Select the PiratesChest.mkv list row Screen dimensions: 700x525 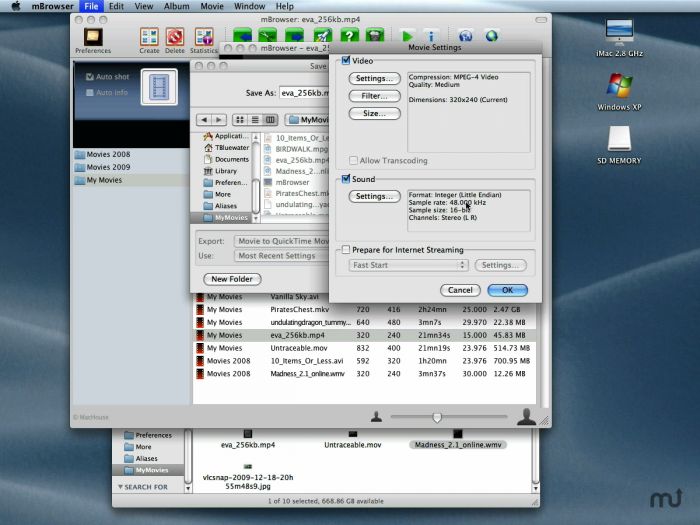(364, 309)
